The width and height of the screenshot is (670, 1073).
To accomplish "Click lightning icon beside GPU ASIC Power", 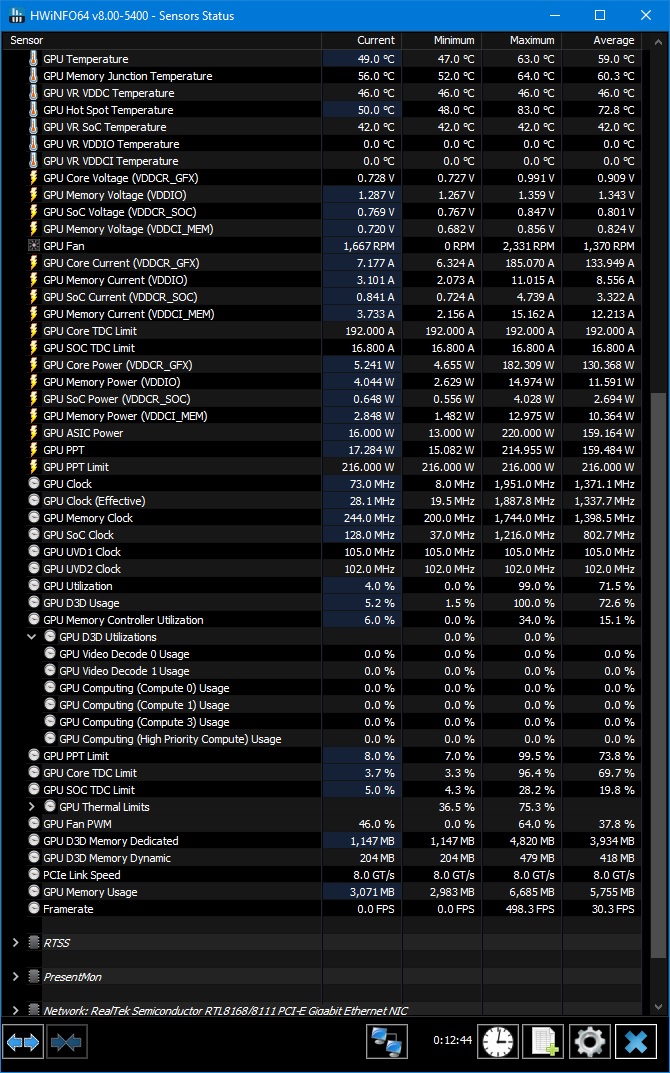I will click(34, 432).
